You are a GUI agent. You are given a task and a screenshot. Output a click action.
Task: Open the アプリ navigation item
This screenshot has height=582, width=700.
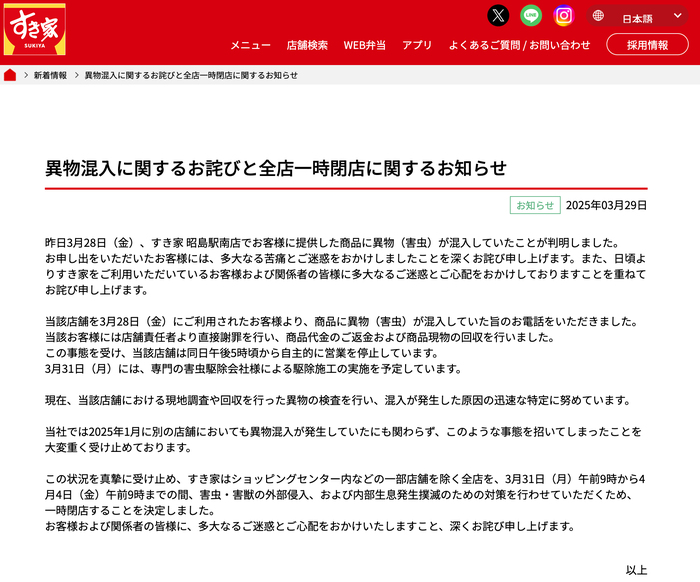(417, 45)
